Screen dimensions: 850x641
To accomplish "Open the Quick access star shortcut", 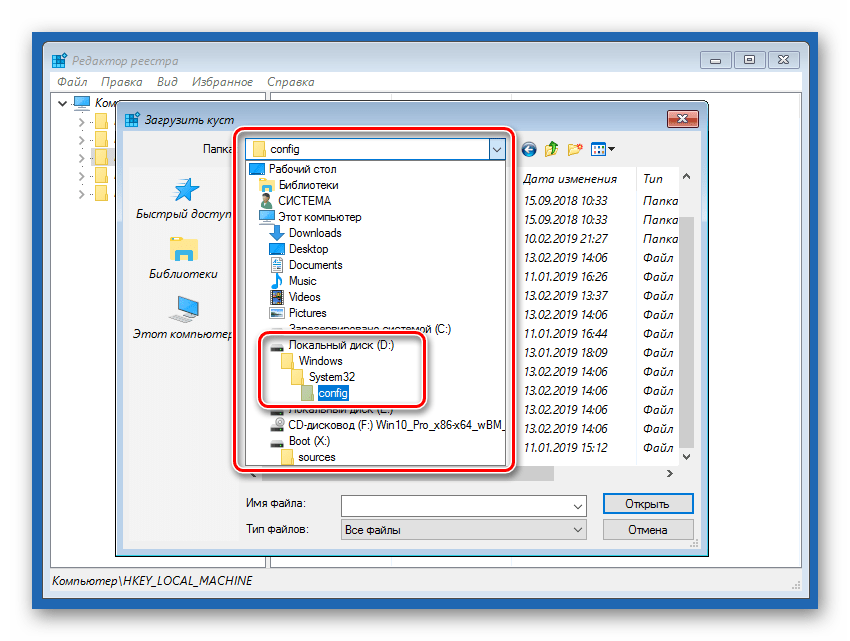I will (185, 190).
